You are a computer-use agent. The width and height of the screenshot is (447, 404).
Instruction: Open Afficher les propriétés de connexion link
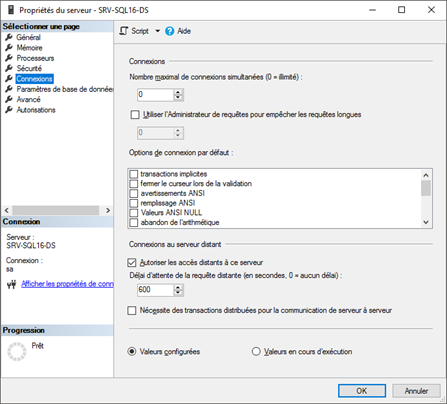pyautogui.click(x=67, y=284)
